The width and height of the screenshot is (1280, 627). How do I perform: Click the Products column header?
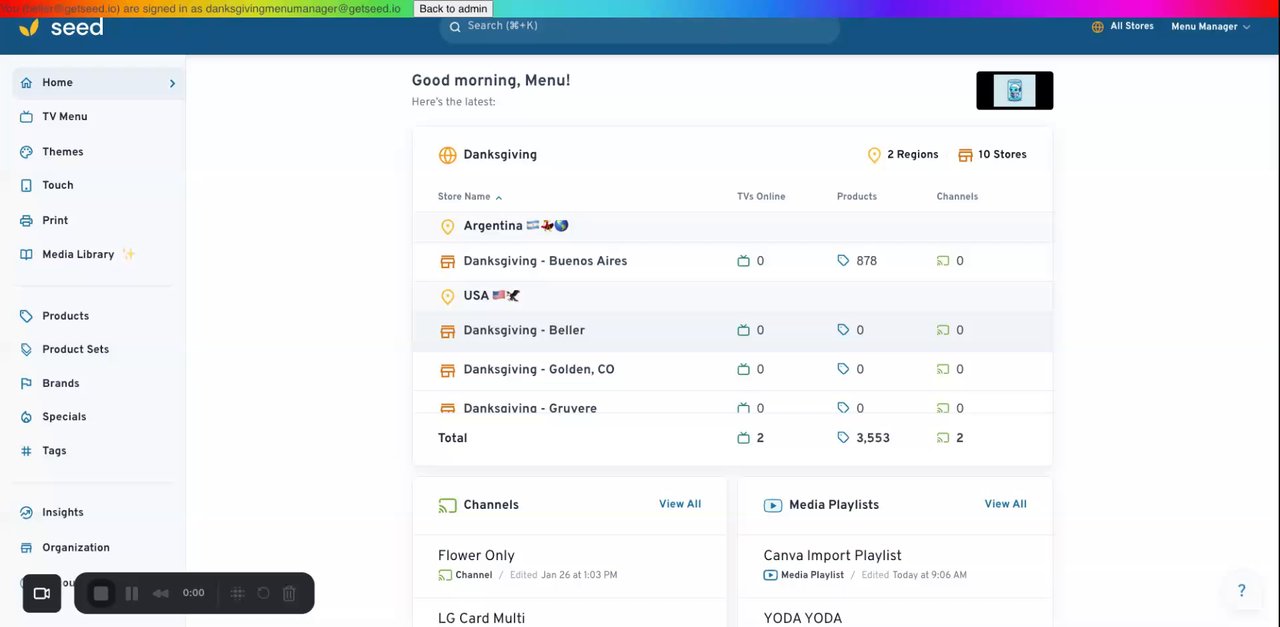[857, 197]
